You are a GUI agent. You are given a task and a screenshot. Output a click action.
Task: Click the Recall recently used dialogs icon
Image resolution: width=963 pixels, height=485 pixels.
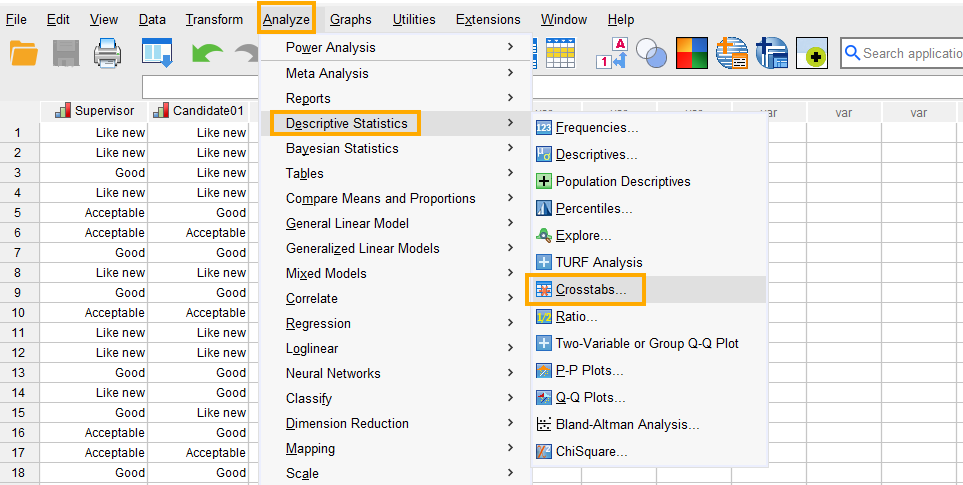point(157,53)
